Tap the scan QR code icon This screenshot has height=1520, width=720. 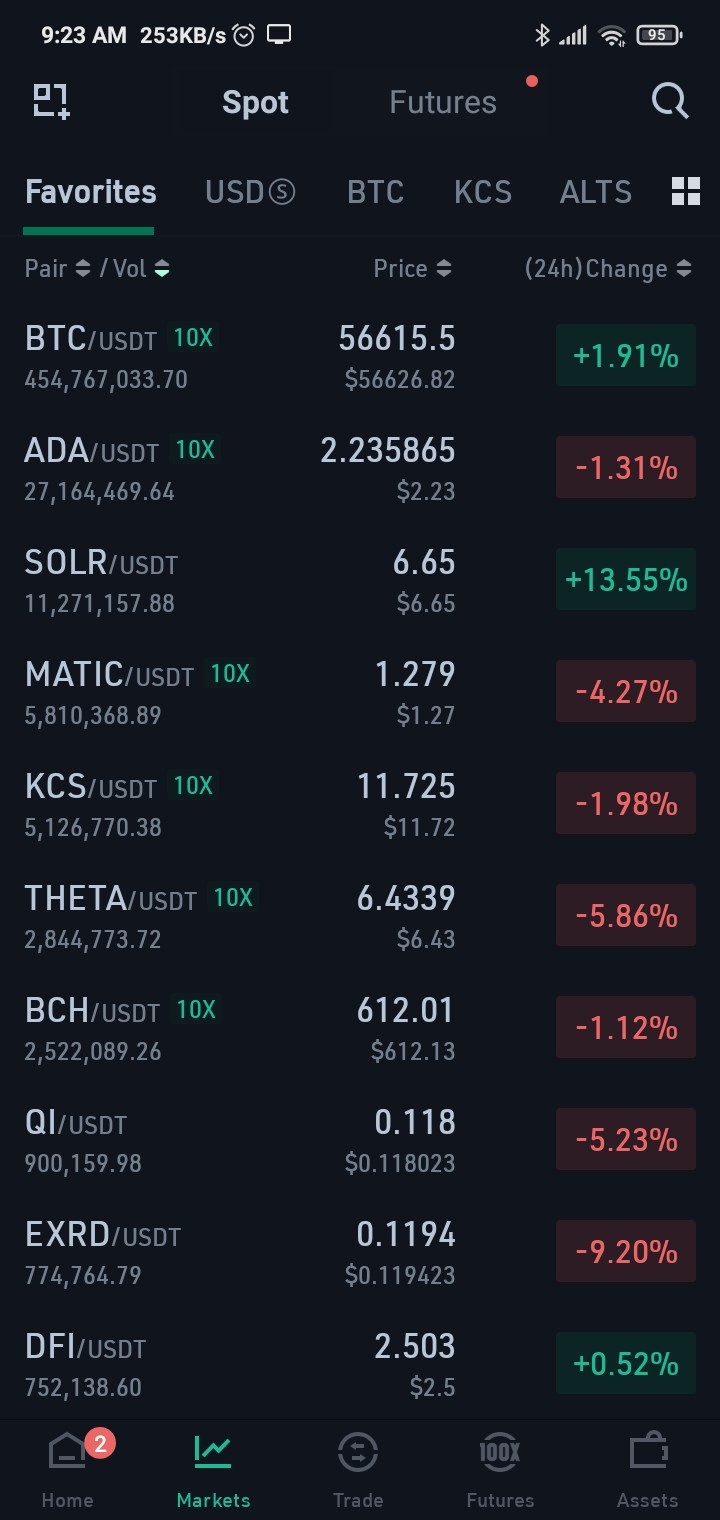pyautogui.click(x=51, y=101)
